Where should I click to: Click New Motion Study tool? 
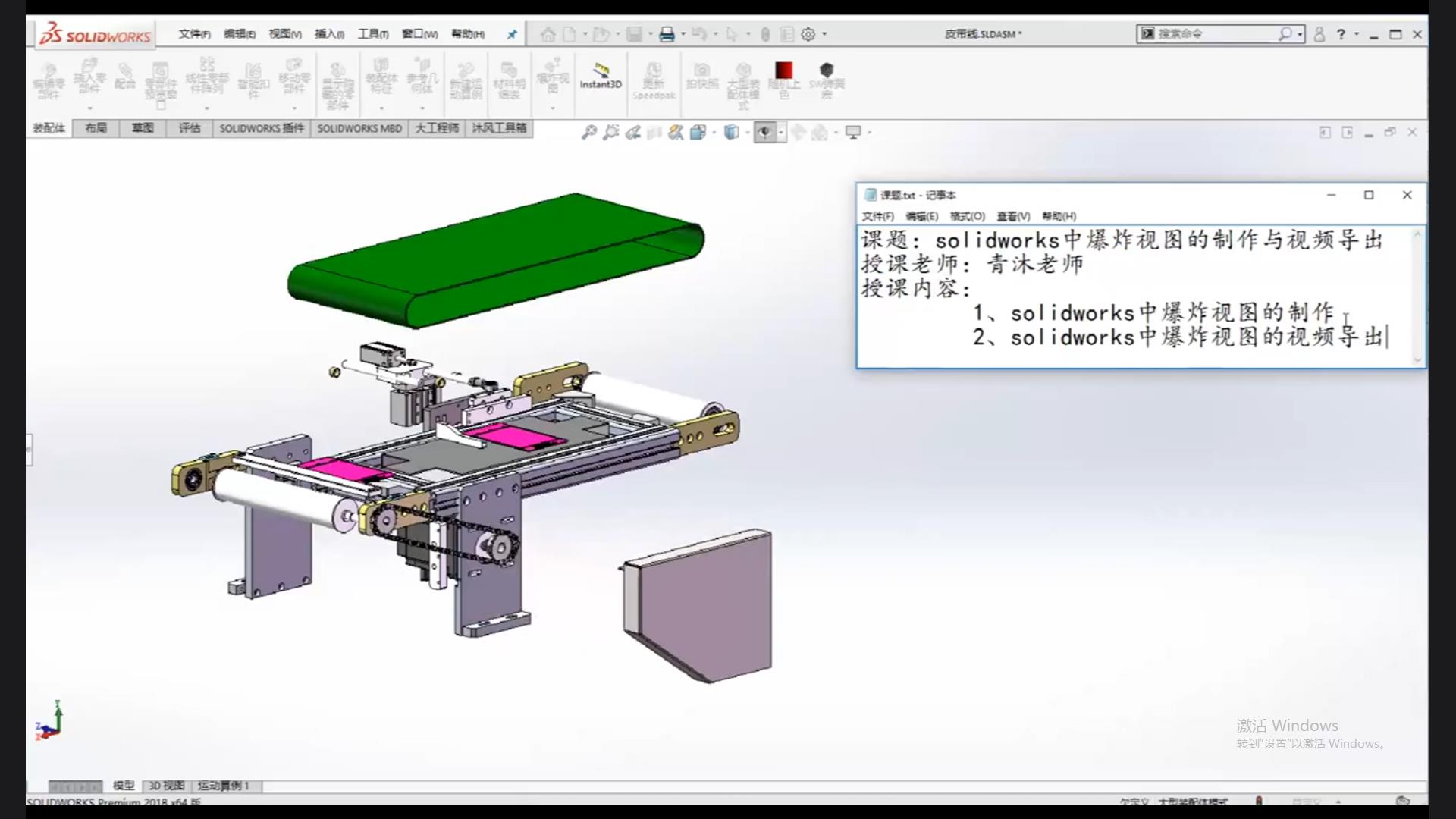[x=466, y=80]
